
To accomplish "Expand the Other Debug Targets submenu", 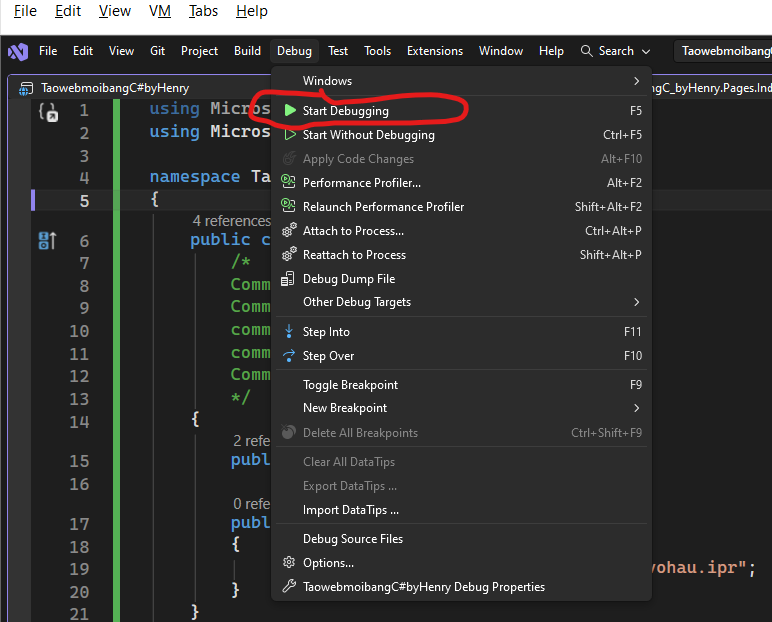I will coord(636,302).
